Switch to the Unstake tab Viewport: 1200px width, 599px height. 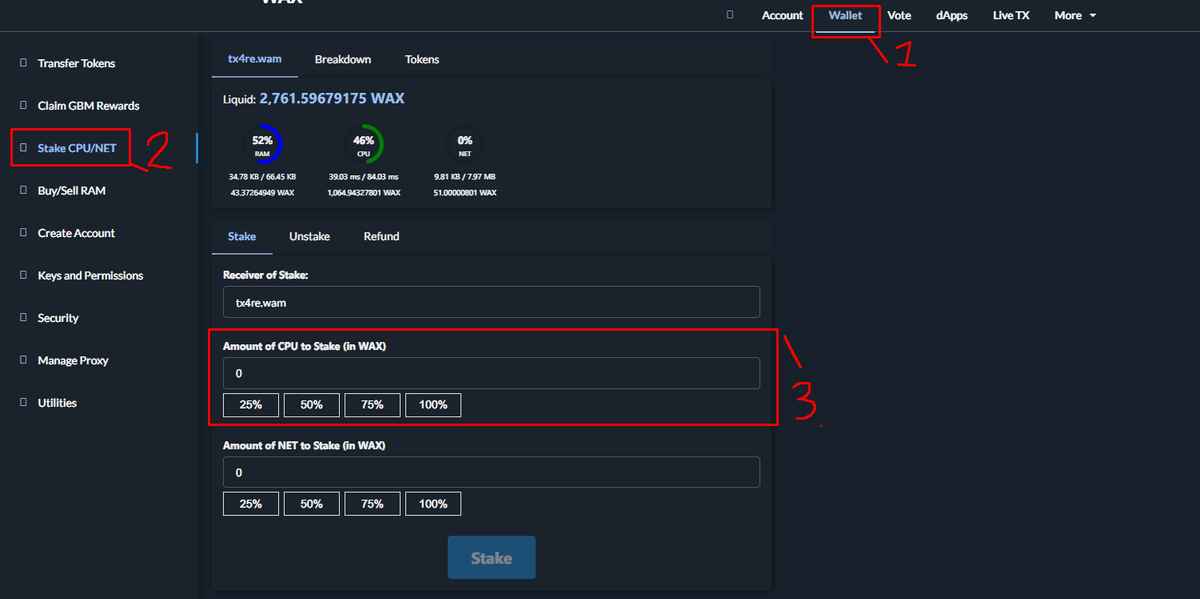point(310,236)
